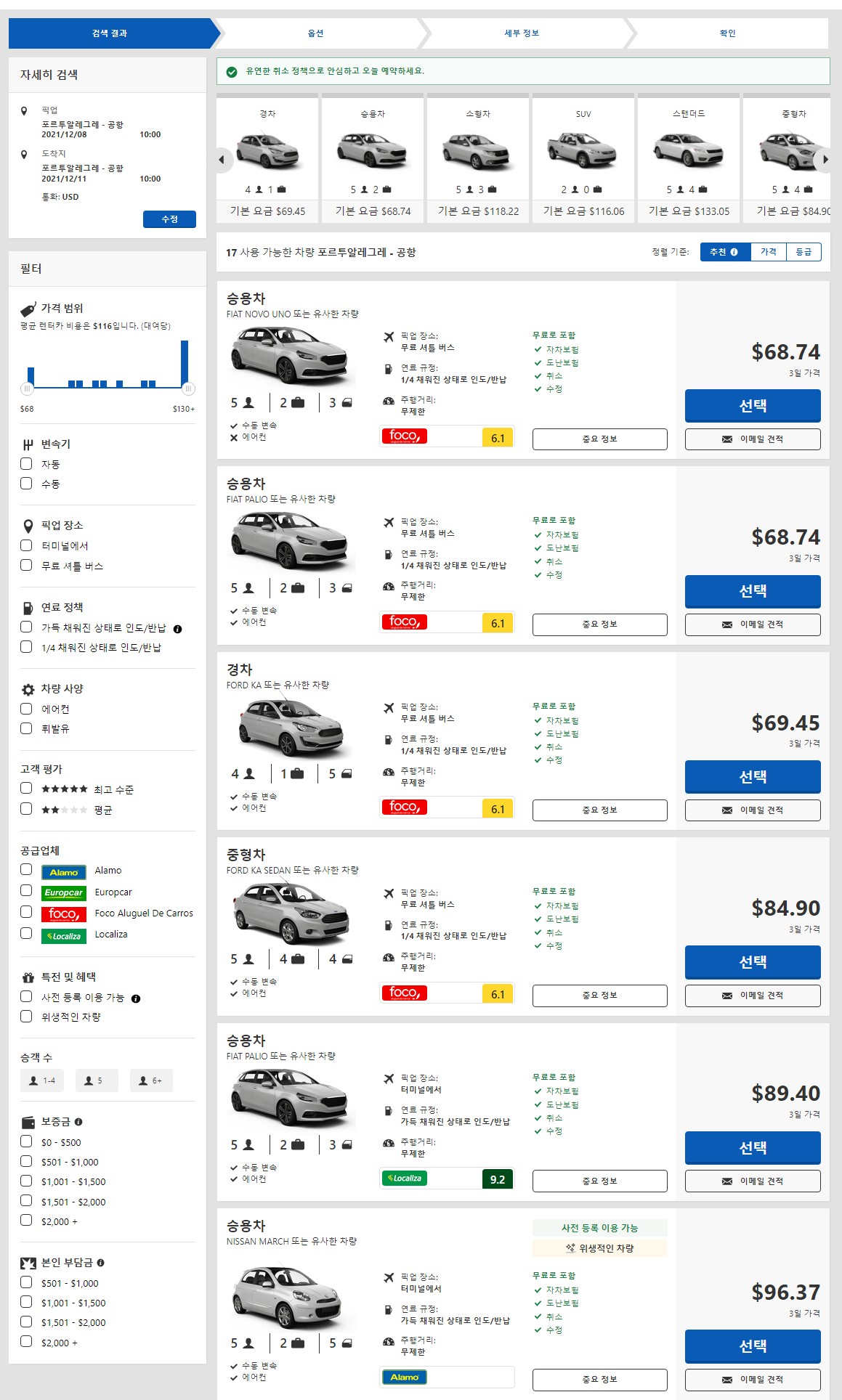Choose the 6+ passengers filter
Screen dimensions: 842x1400
click(x=151, y=1080)
